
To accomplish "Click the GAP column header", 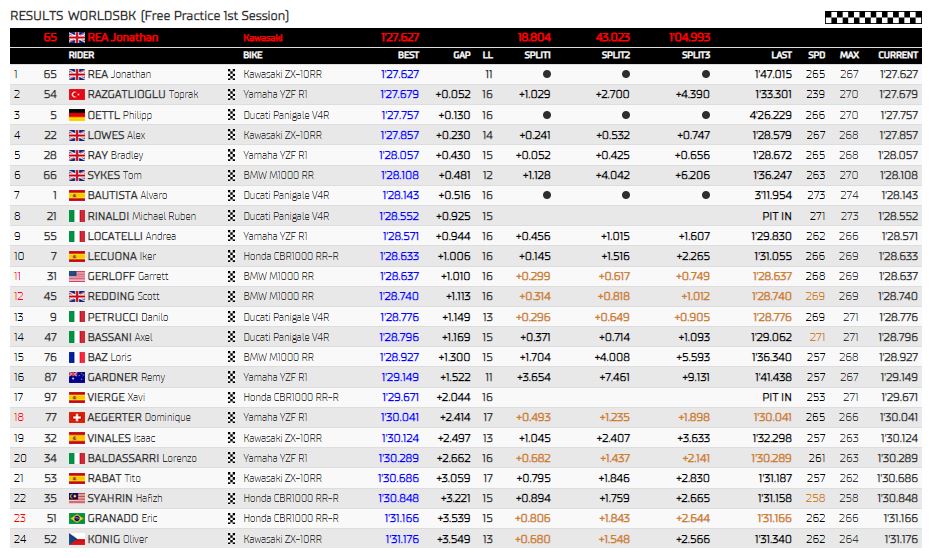I will [461, 55].
